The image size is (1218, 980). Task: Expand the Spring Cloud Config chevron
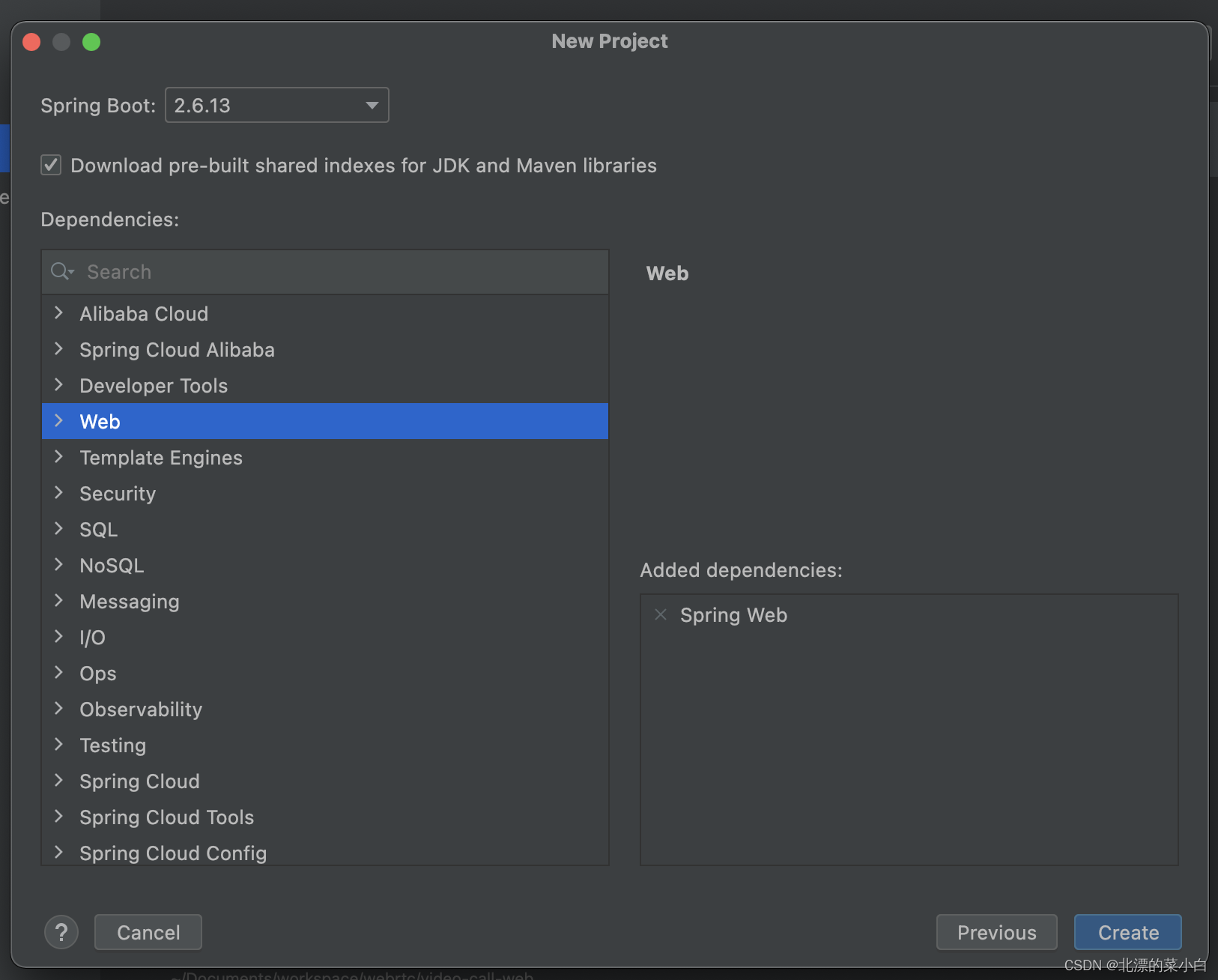(x=58, y=853)
